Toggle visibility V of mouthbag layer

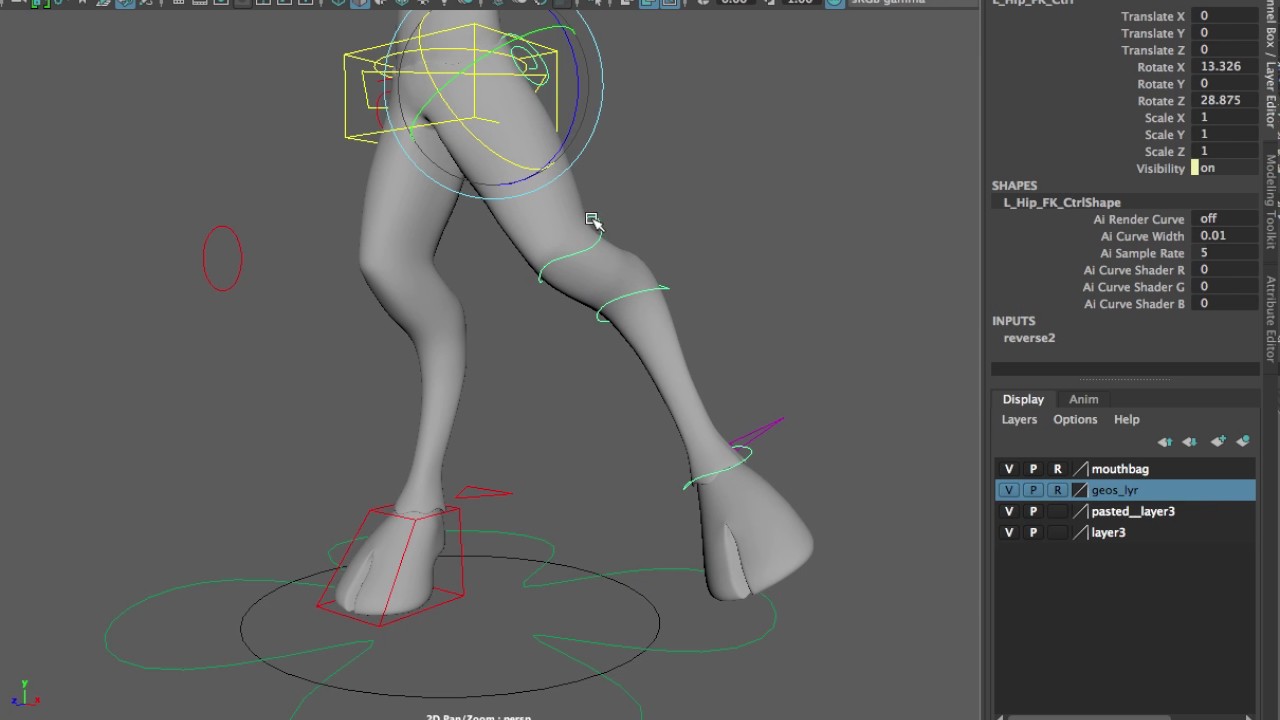point(1009,469)
